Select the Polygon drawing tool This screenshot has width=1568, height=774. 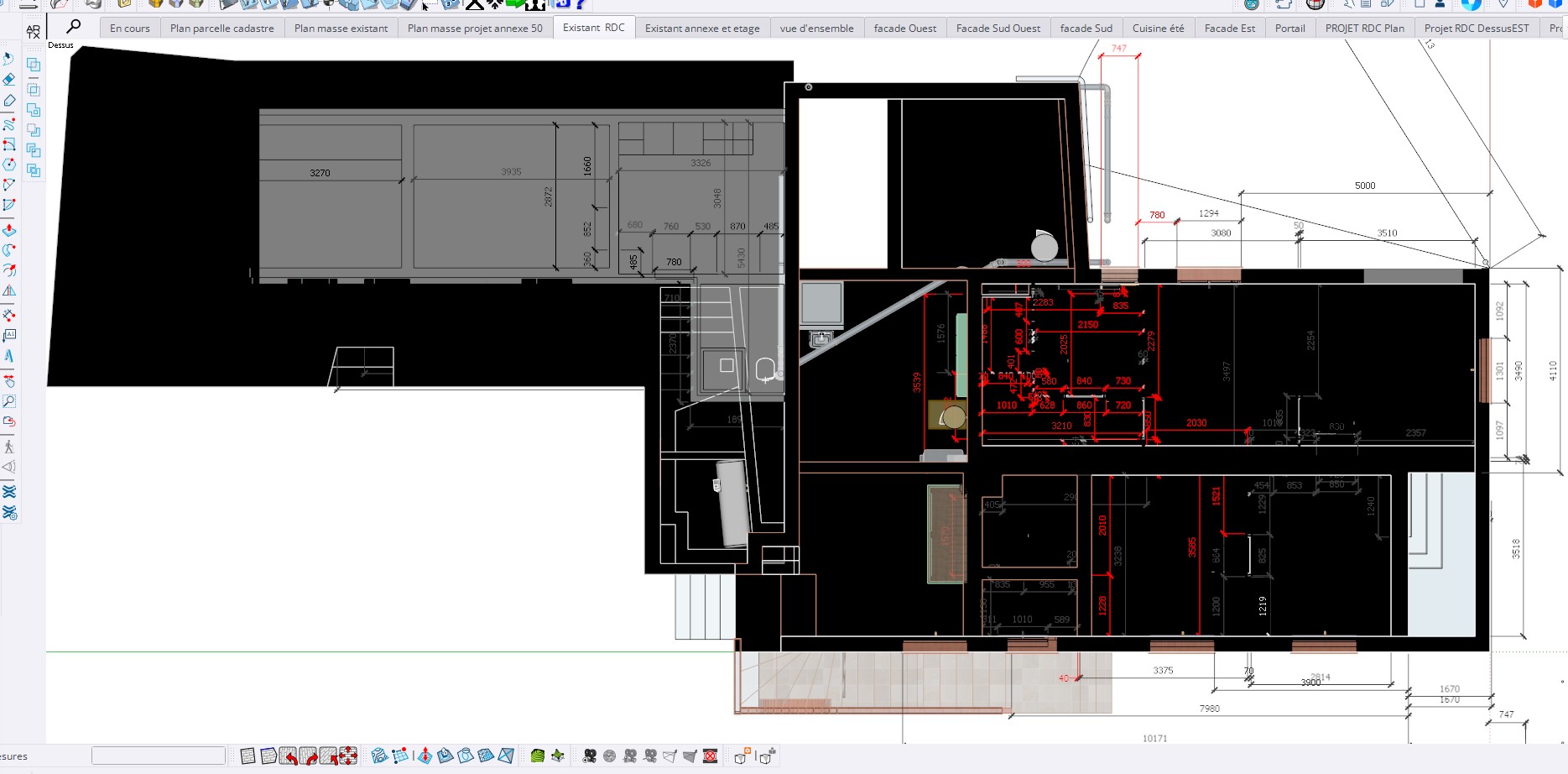[x=9, y=165]
